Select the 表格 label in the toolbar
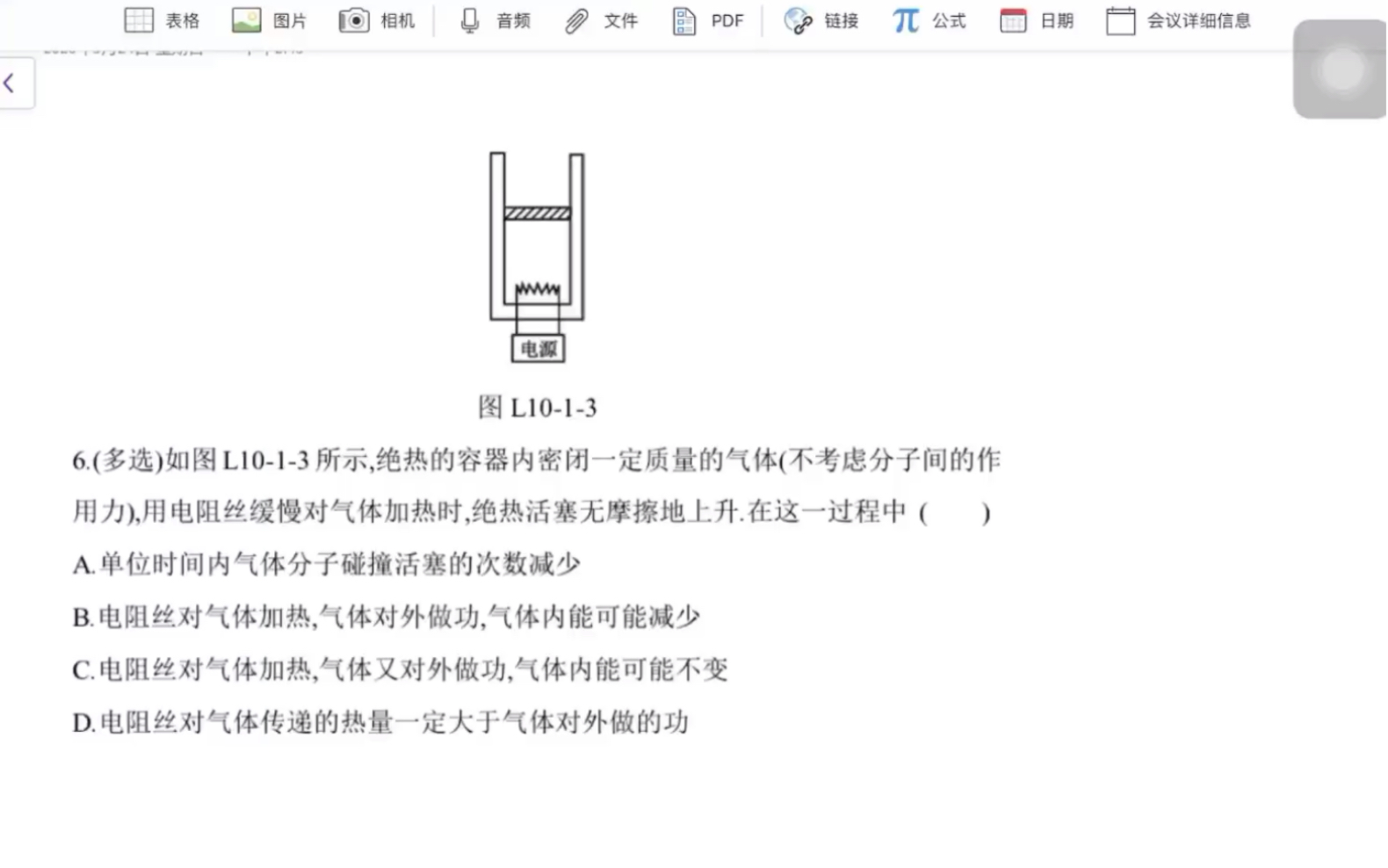Viewport: 1388px width, 868px height. (x=183, y=21)
